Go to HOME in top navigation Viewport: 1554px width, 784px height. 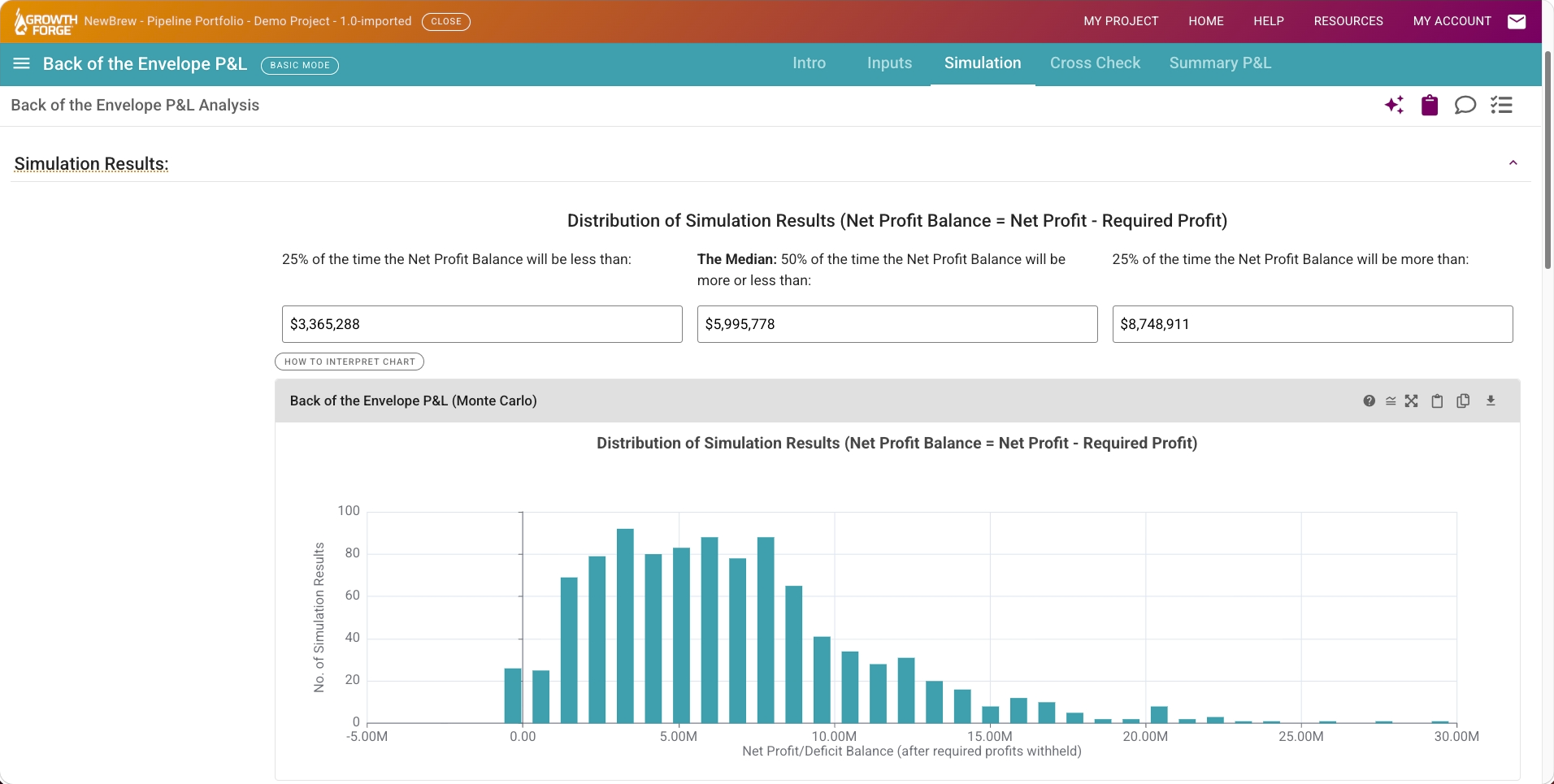(1206, 21)
